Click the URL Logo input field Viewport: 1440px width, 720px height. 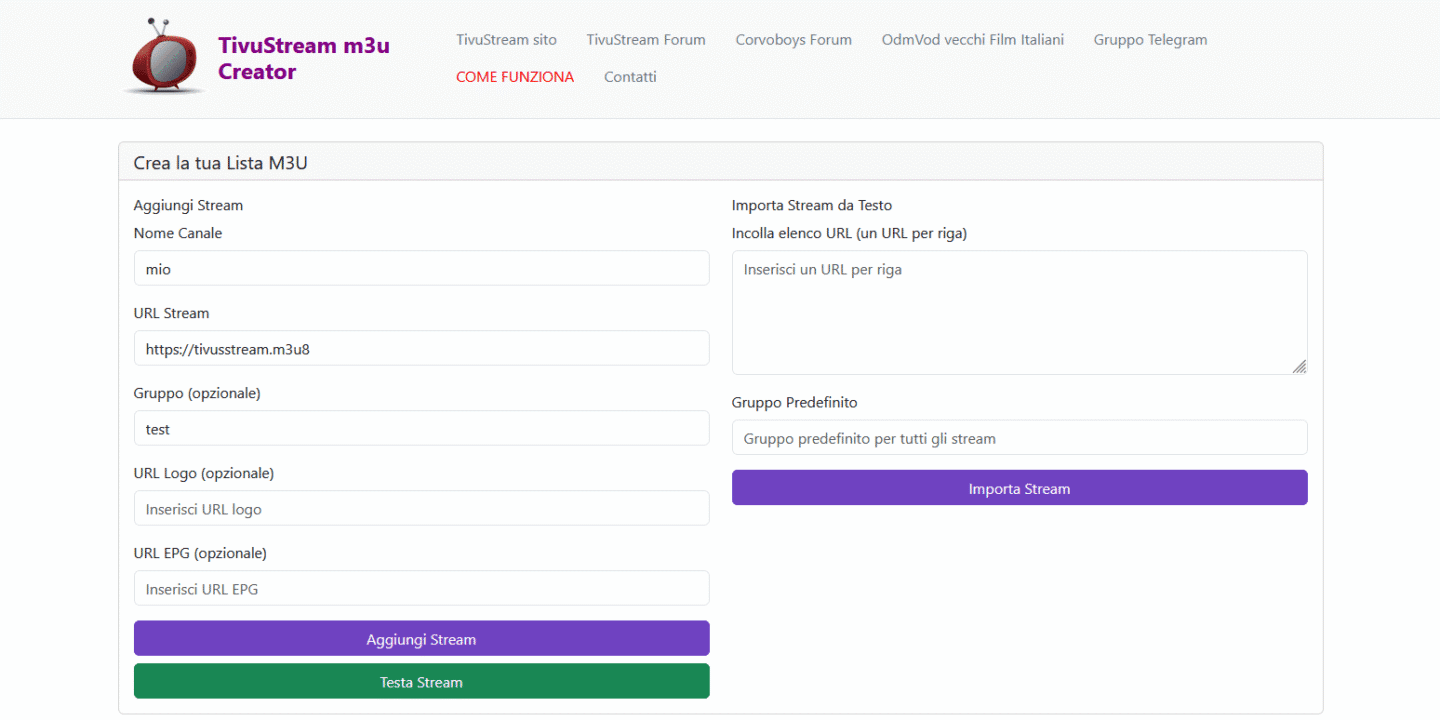tap(422, 508)
